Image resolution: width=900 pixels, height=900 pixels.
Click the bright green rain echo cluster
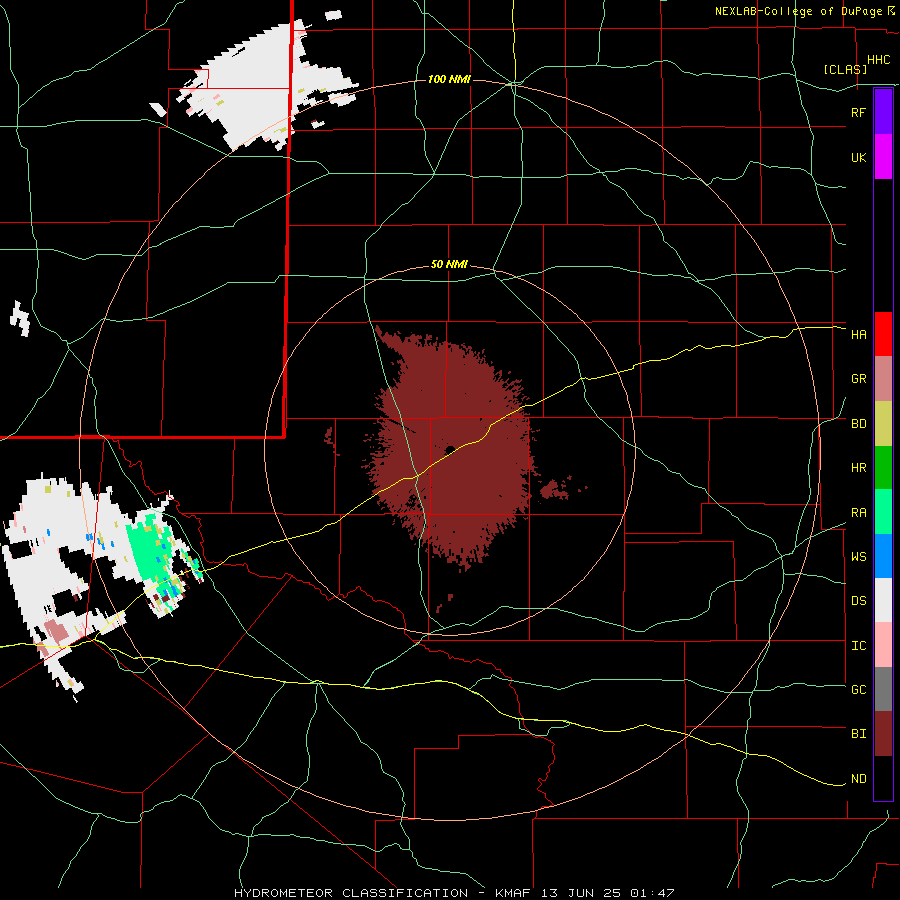[x=148, y=548]
